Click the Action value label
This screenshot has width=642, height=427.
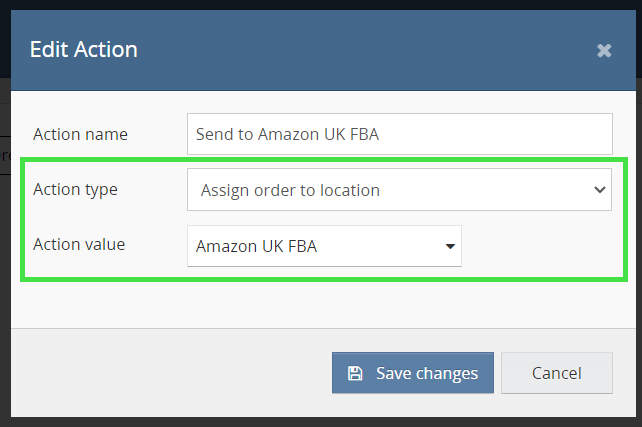(78, 244)
